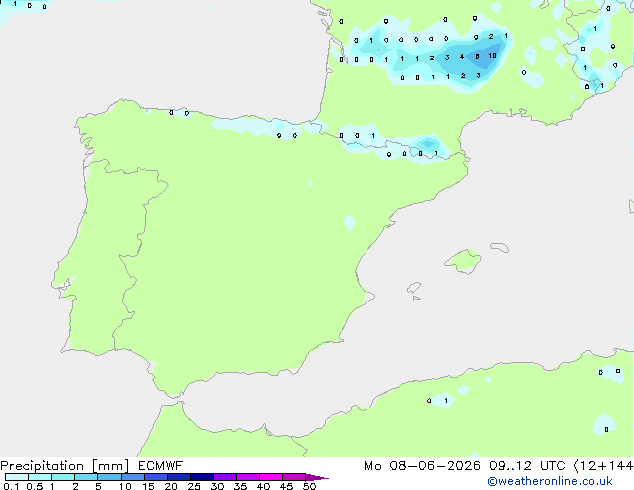Viewport: 634px width, 490px height.
Task: Click the legend's over-50 arrow tip
Action: pyautogui.click(x=317, y=477)
